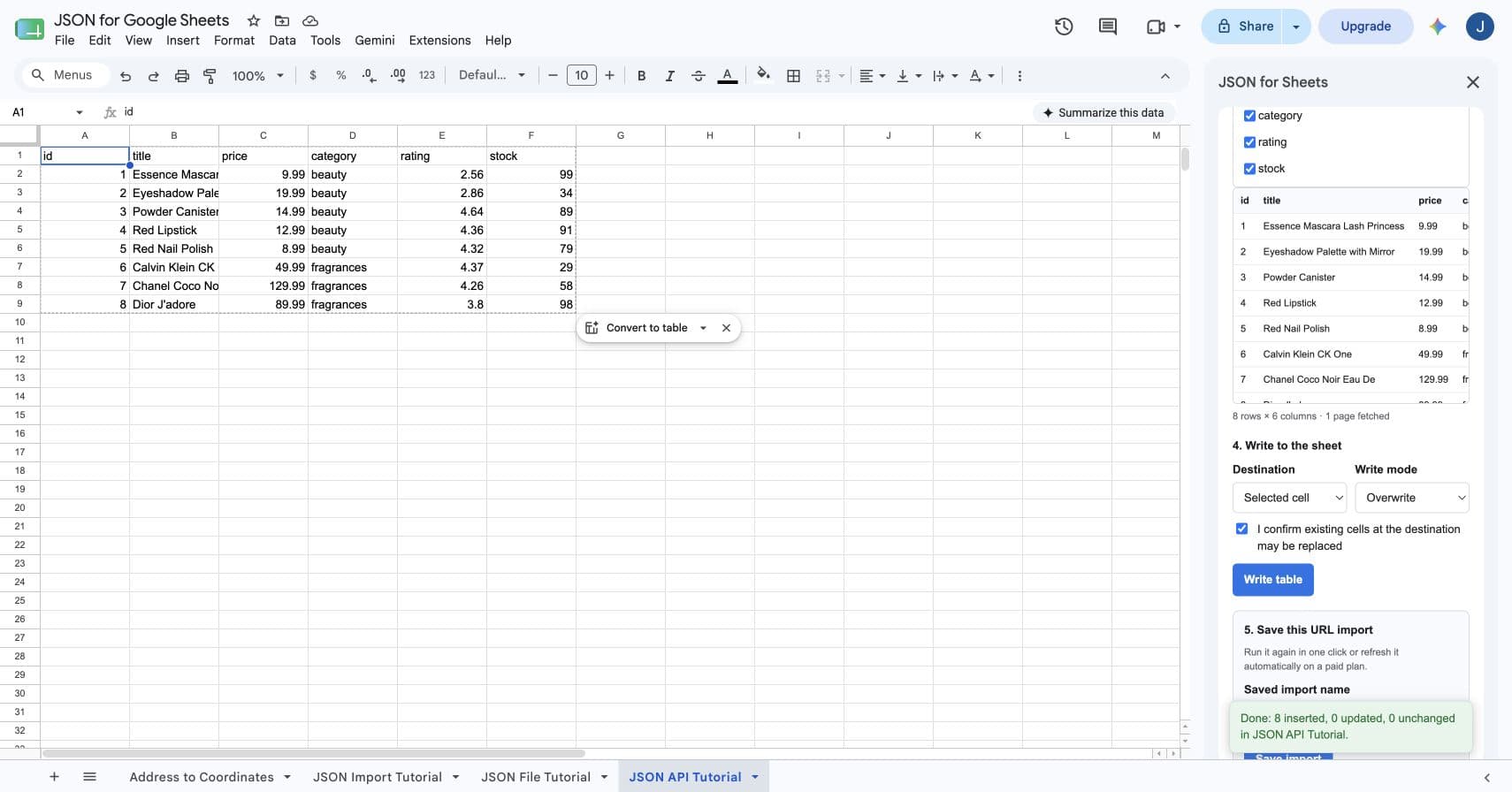1512x792 pixels.
Task: Click the undo arrow icon
Action: point(126,76)
